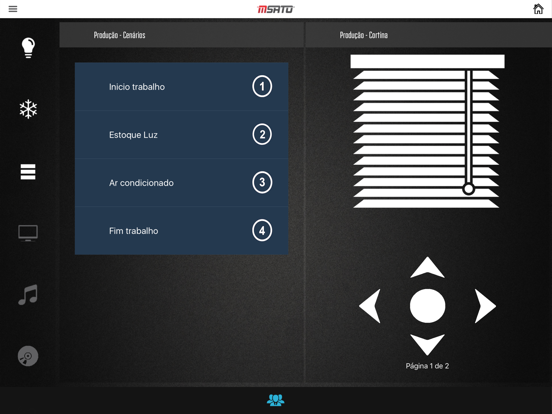Screen dimensions: 552x414
Task: Go to the home screen icon
Action: (x=538, y=9)
